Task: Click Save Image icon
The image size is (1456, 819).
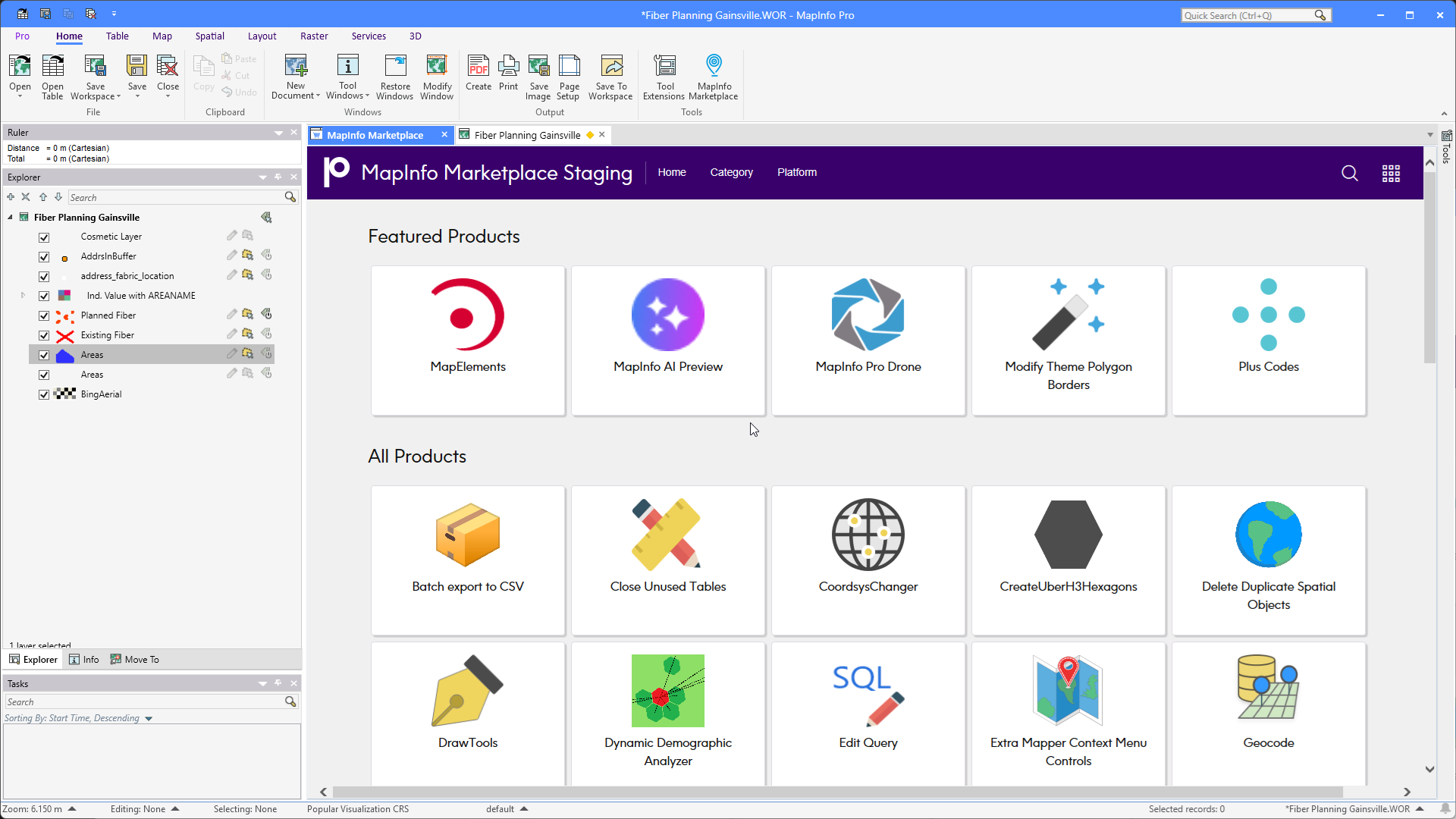Action: click(x=538, y=67)
